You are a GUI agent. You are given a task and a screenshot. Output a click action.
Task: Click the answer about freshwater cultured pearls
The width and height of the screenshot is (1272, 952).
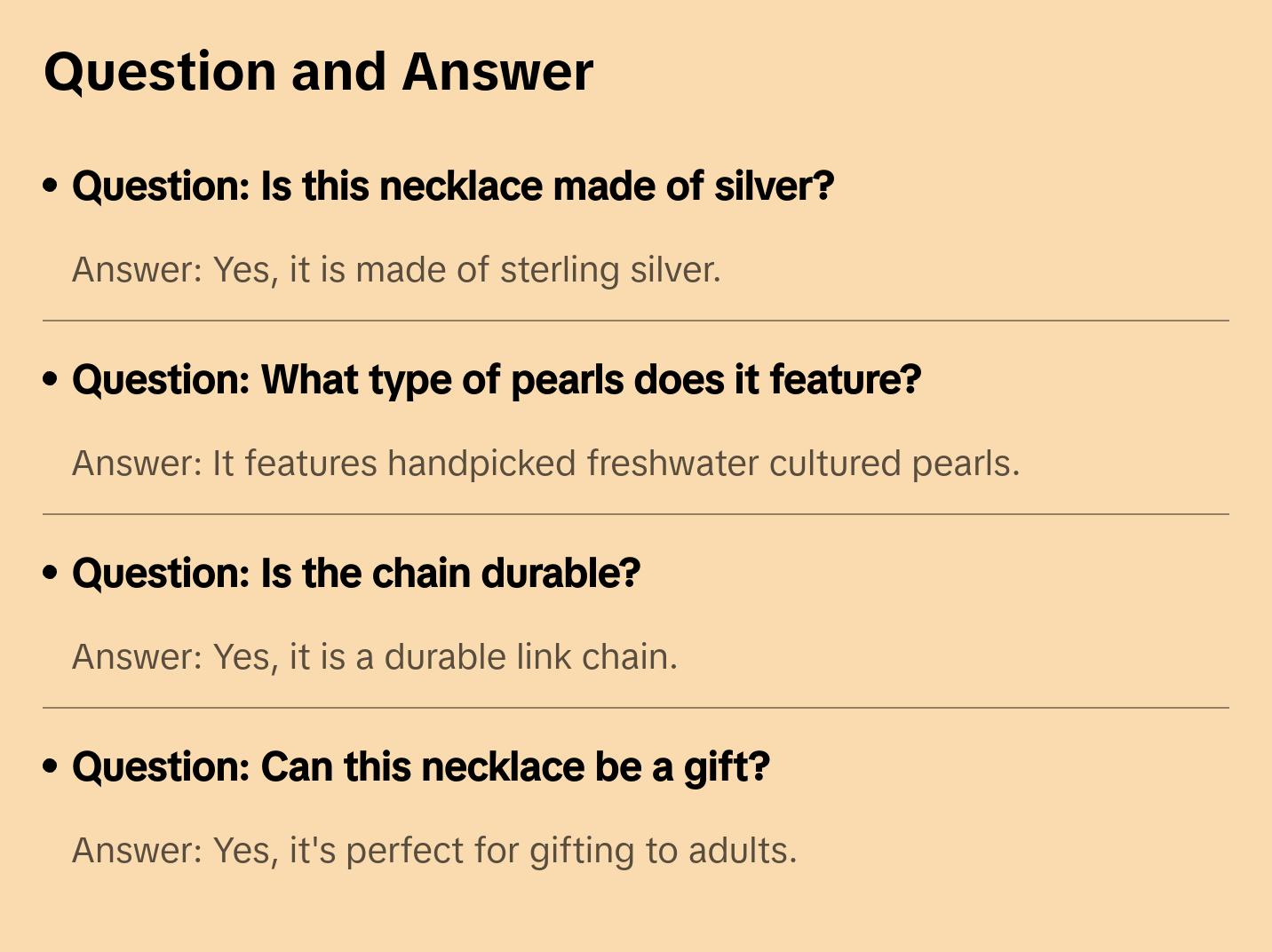pos(545,464)
